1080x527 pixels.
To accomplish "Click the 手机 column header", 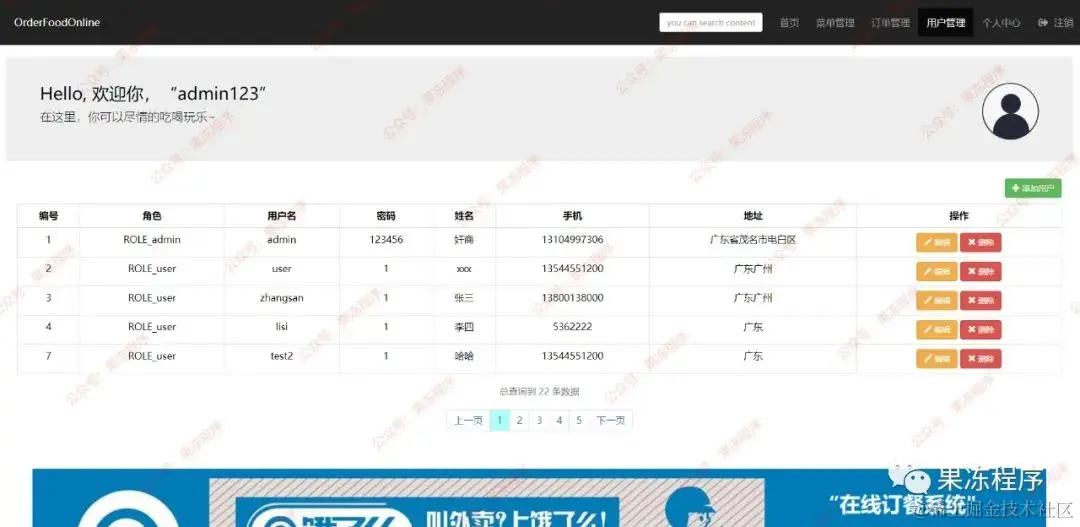I will 572,216.
